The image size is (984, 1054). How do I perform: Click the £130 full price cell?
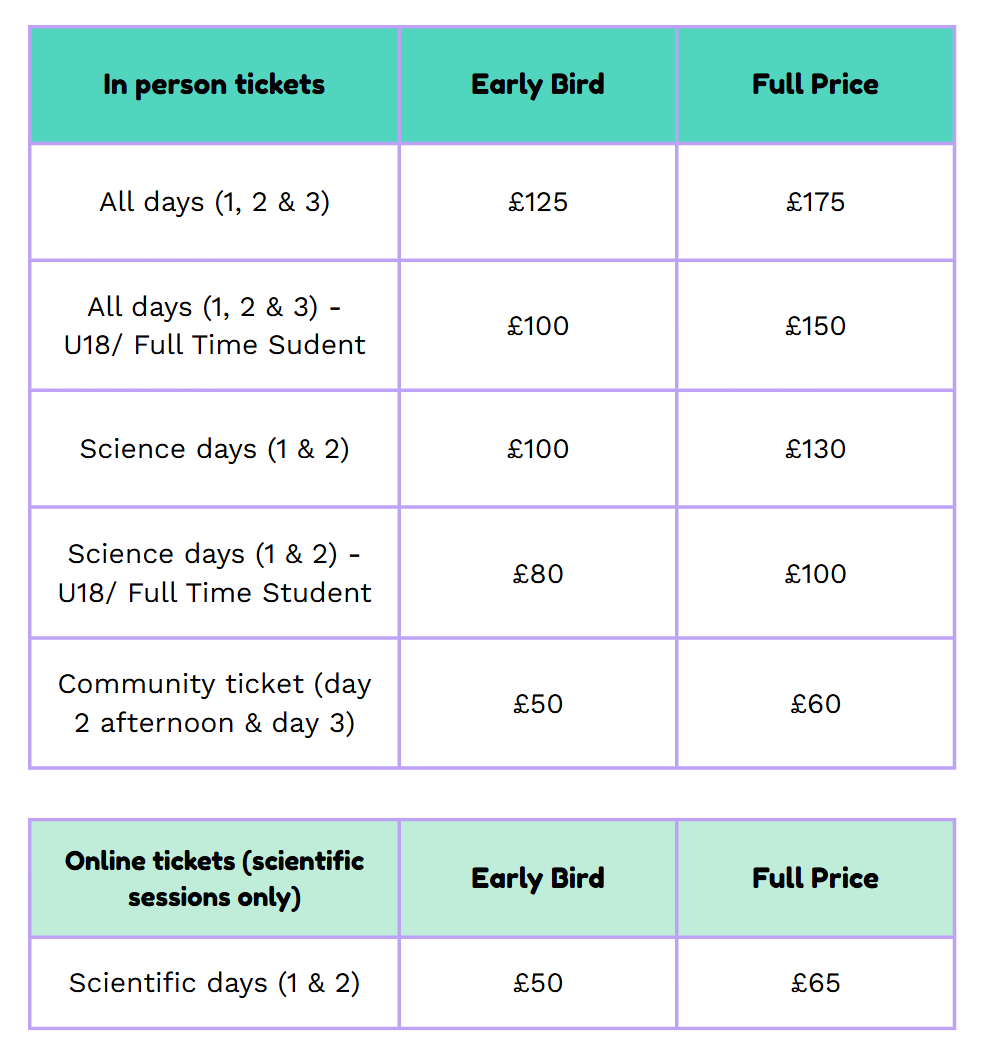point(815,449)
